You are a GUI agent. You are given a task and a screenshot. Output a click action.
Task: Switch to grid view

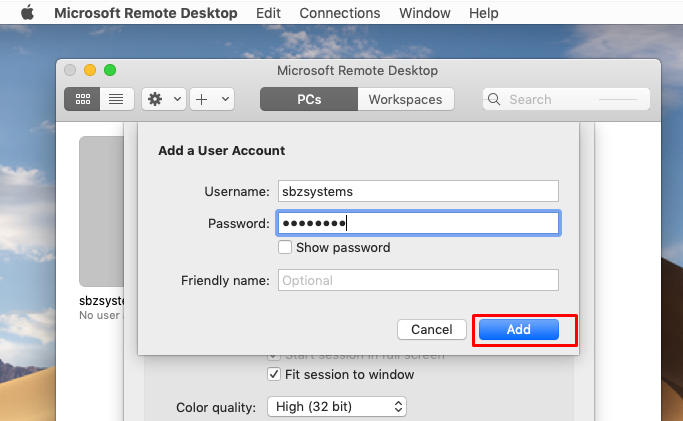tap(82, 99)
